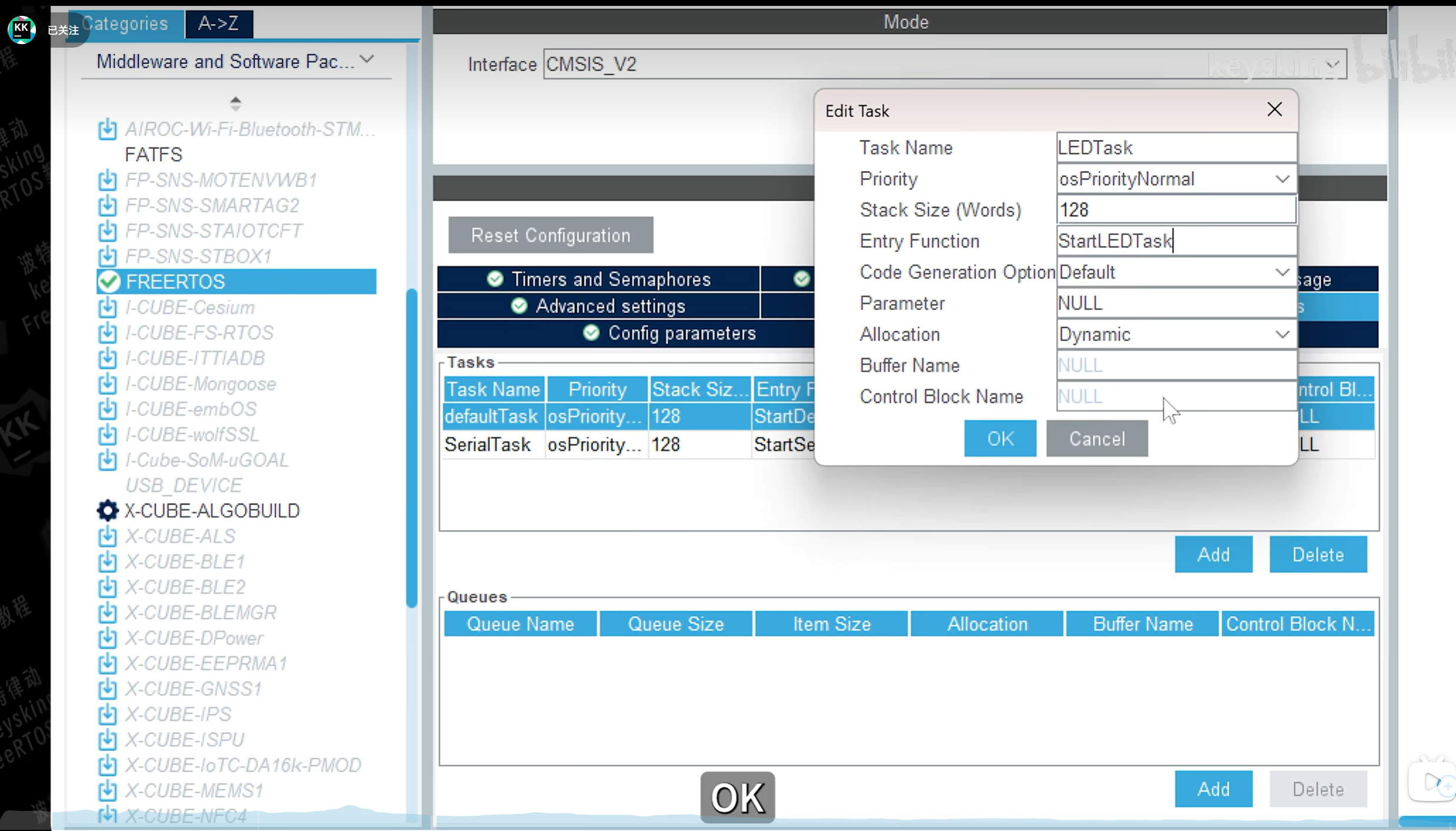Click the Reset Configuration button
The height and width of the screenshot is (831, 1456).
(x=550, y=235)
